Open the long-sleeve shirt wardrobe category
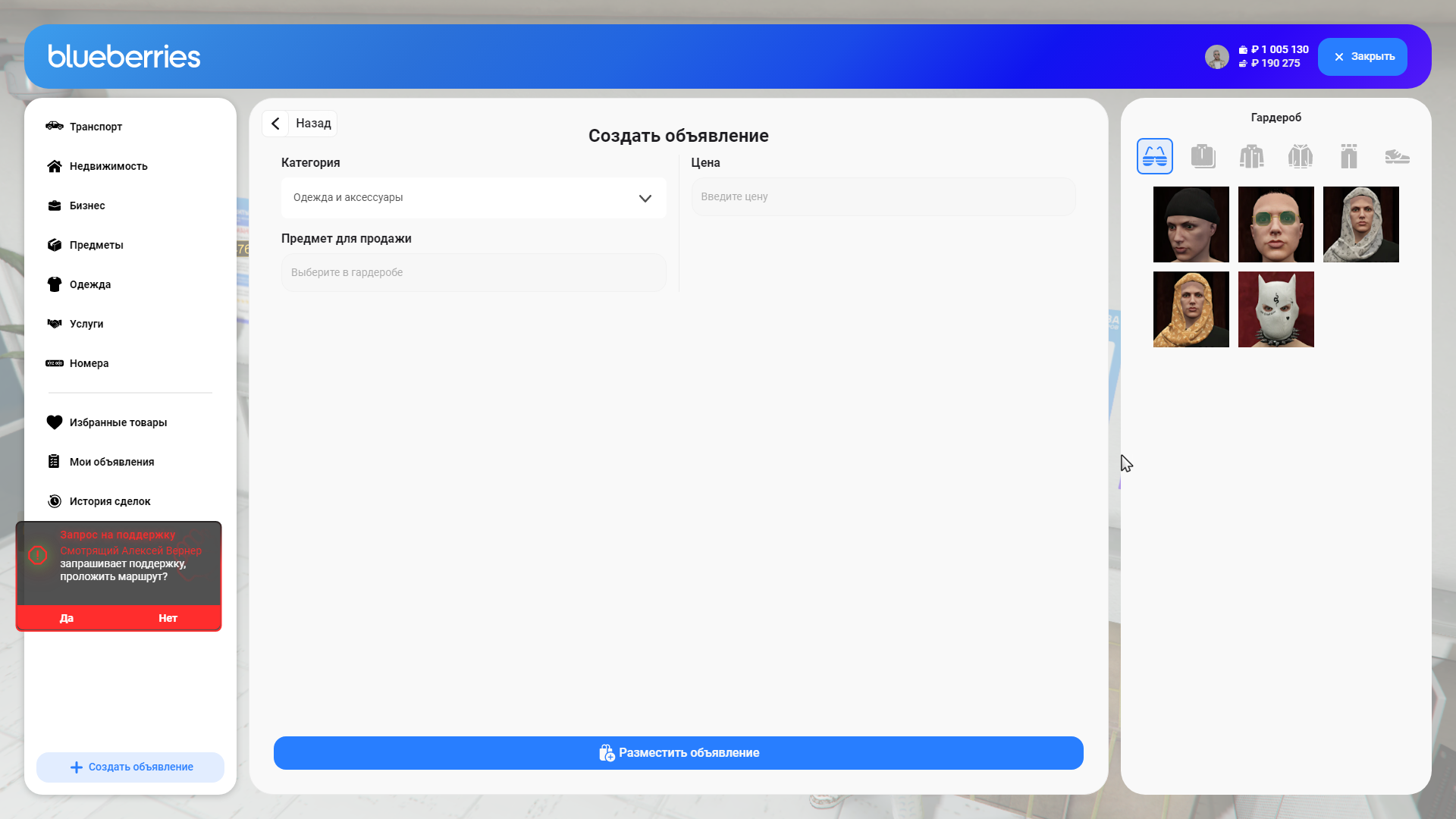 (x=1251, y=156)
